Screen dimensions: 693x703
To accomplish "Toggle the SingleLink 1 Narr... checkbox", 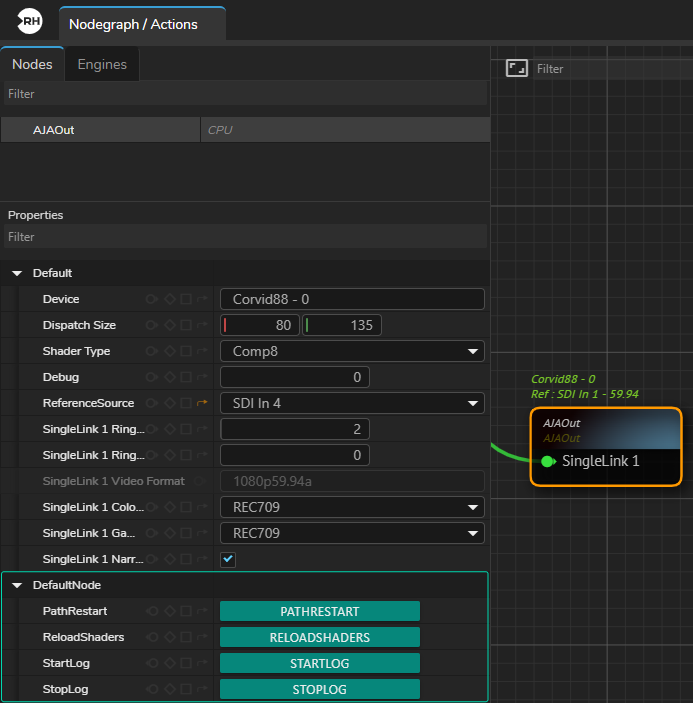I will 228,559.
